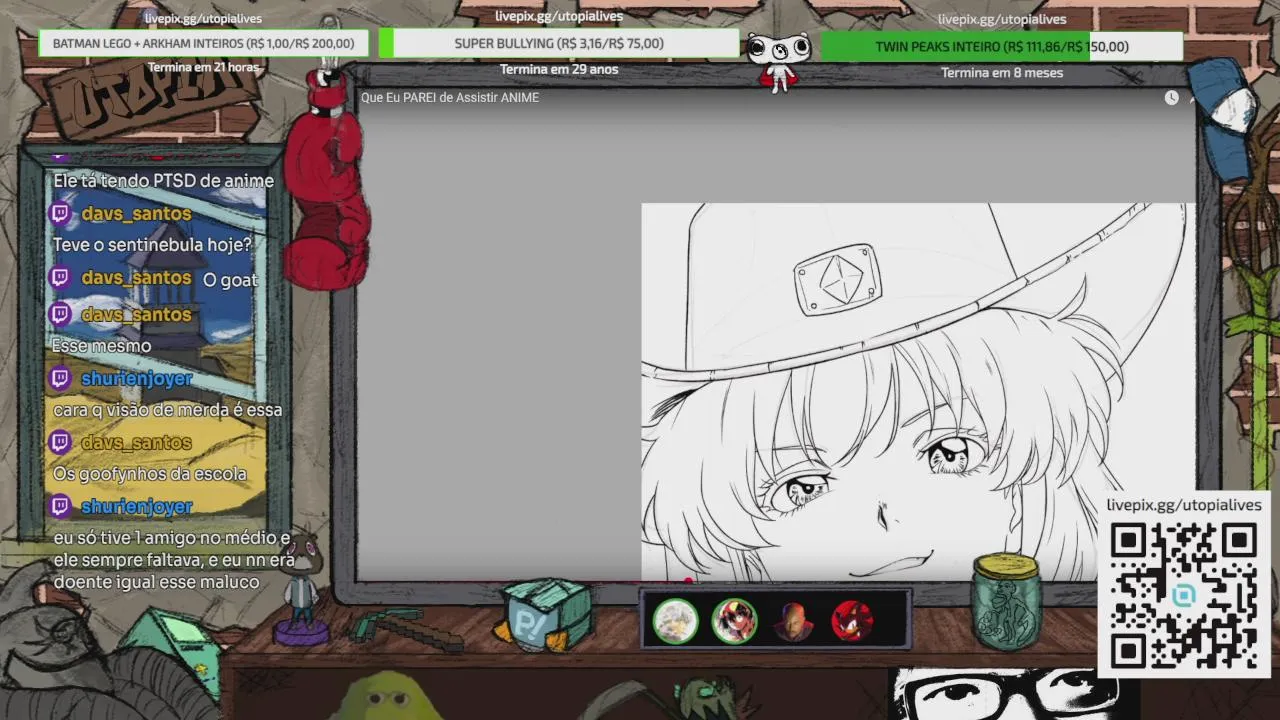
Task: Click chat message 'Ele tá tendo PTSD de anime'
Action: (163, 181)
